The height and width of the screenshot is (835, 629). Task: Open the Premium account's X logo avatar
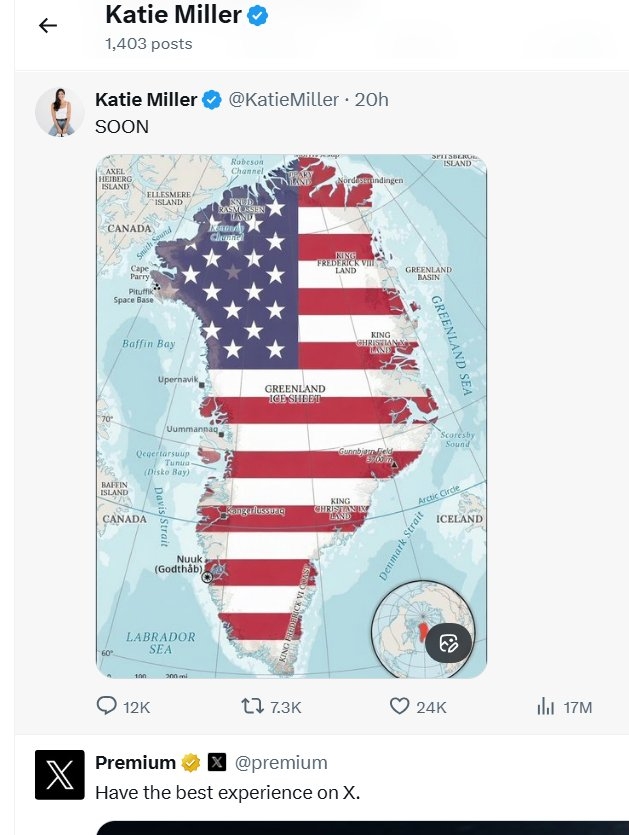pyautogui.click(x=59, y=775)
